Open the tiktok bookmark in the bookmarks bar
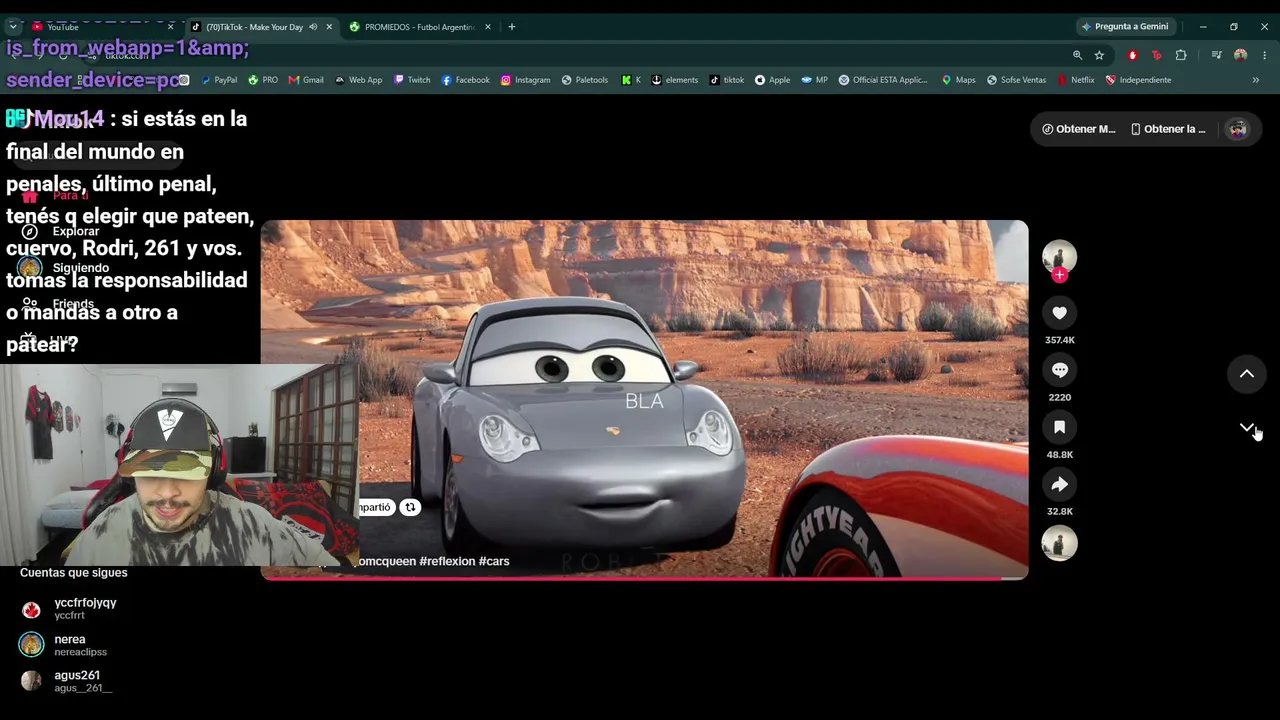 (726, 80)
